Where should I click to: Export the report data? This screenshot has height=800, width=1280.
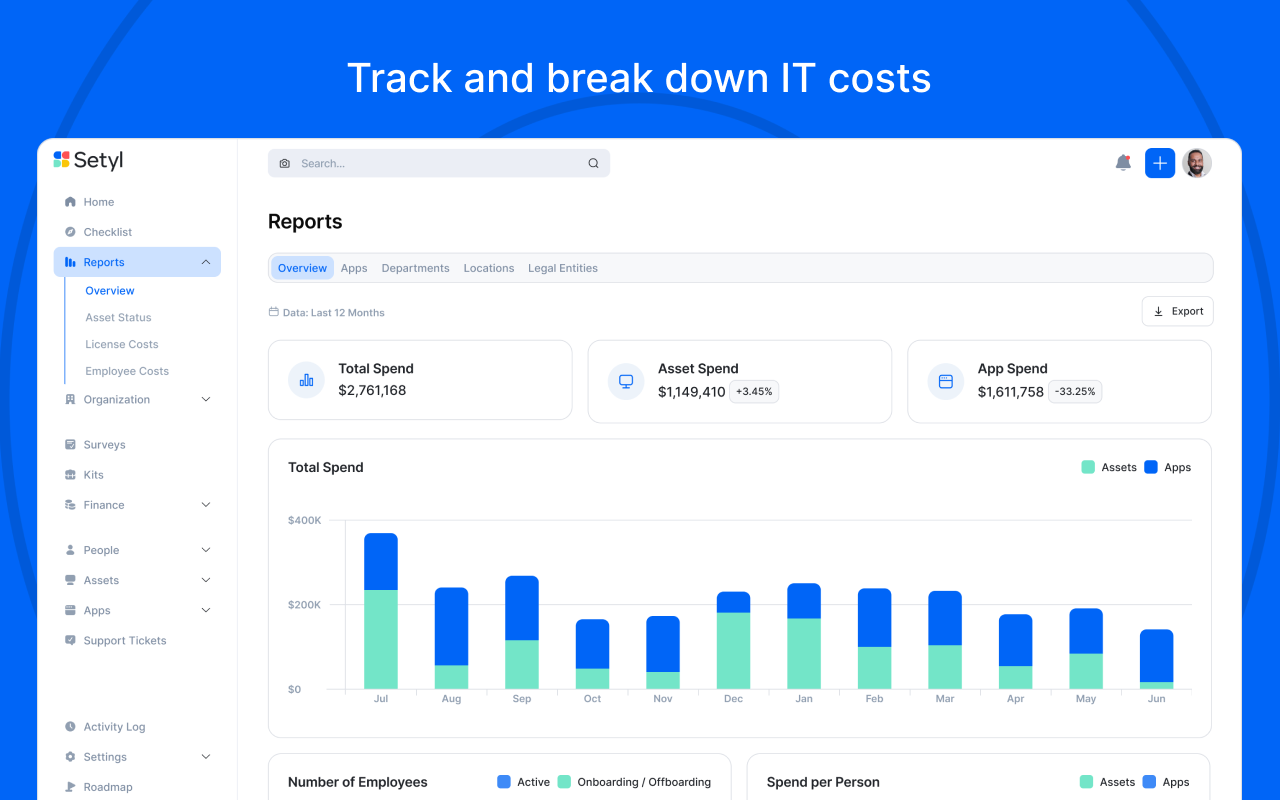[1178, 311]
